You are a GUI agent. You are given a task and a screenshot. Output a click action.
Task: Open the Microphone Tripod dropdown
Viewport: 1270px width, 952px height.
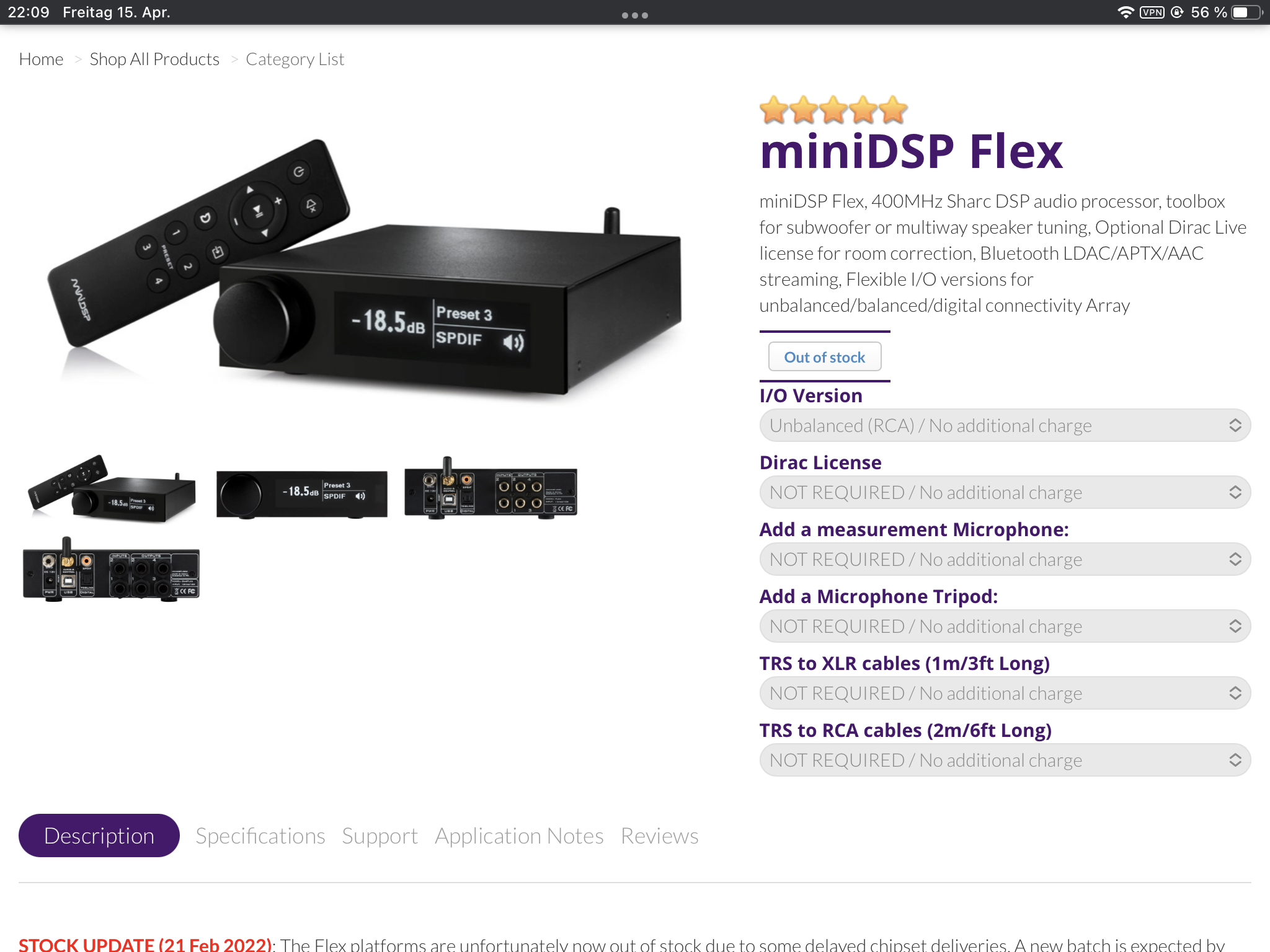click(x=1005, y=626)
